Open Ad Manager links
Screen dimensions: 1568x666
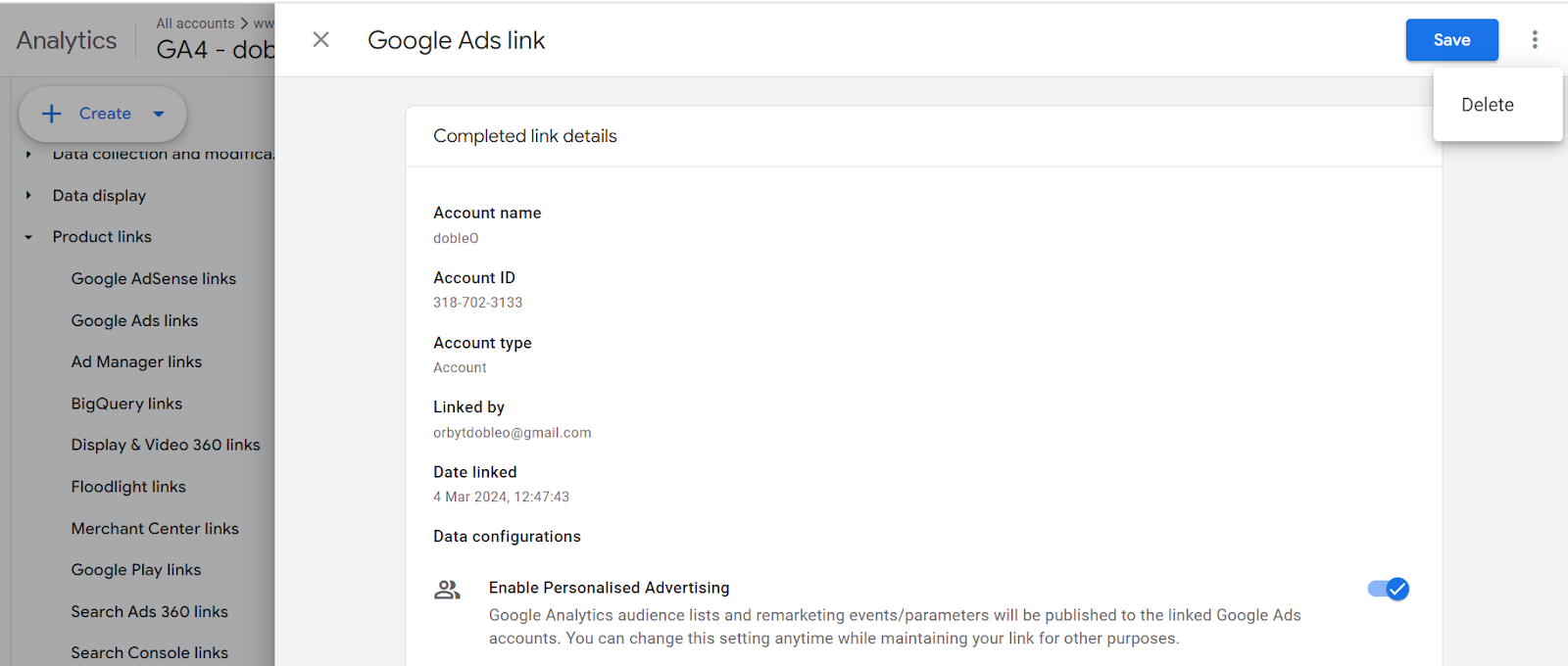(x=136, y=362)
